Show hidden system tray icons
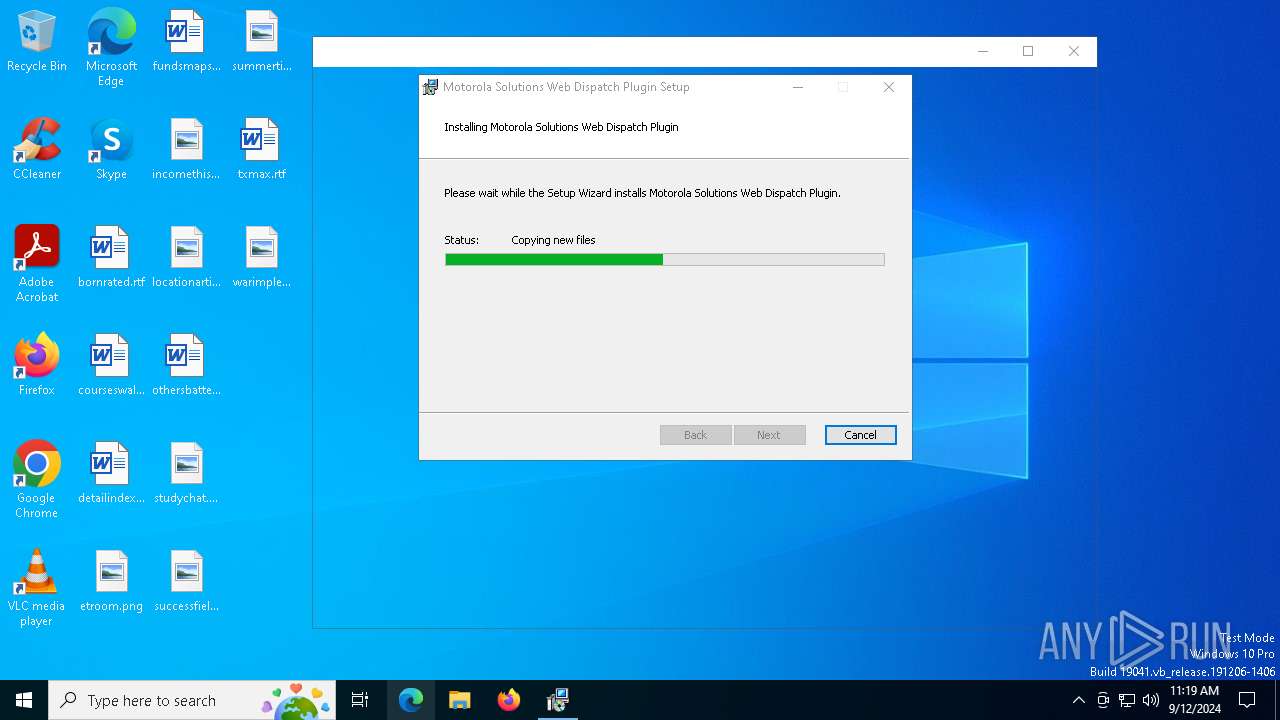 (x=1078, y=700)
